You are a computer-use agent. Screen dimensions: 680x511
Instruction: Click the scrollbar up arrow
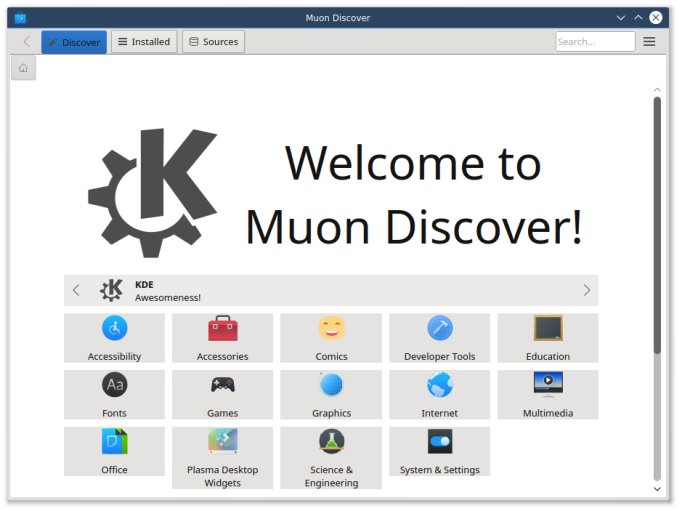[657, 90]
